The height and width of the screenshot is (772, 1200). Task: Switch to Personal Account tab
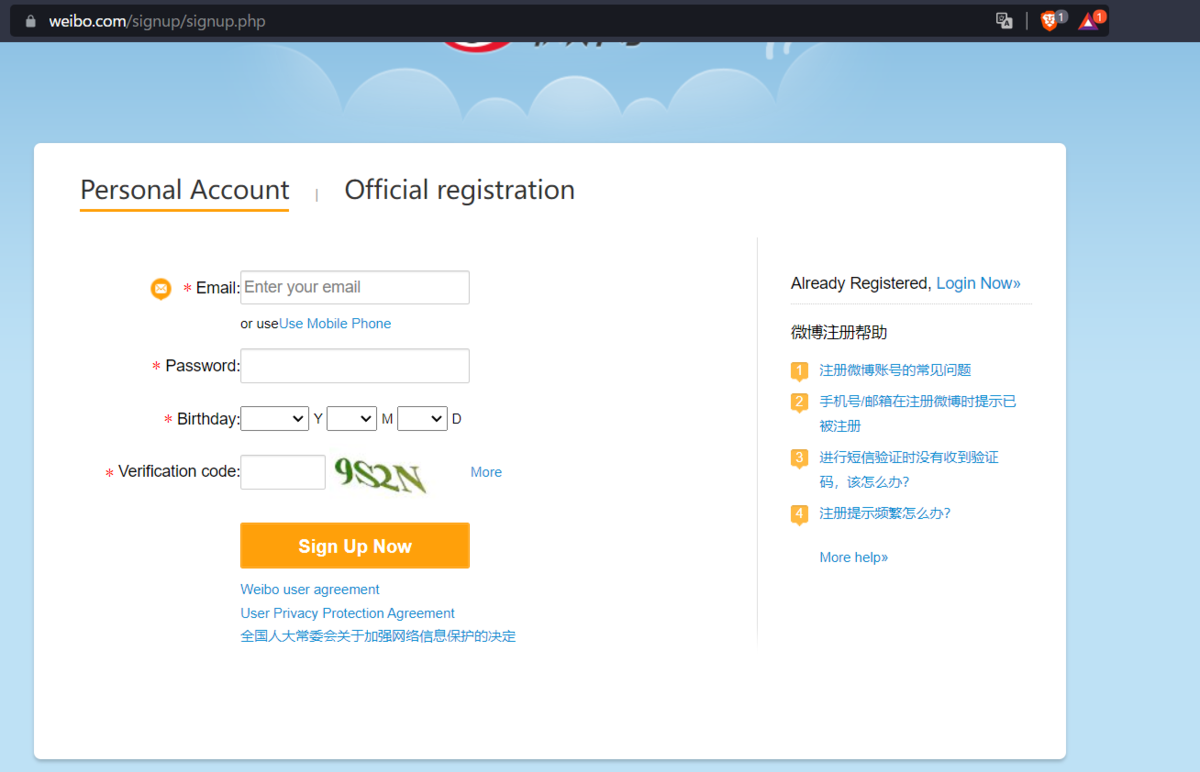[x=185, y=190]
